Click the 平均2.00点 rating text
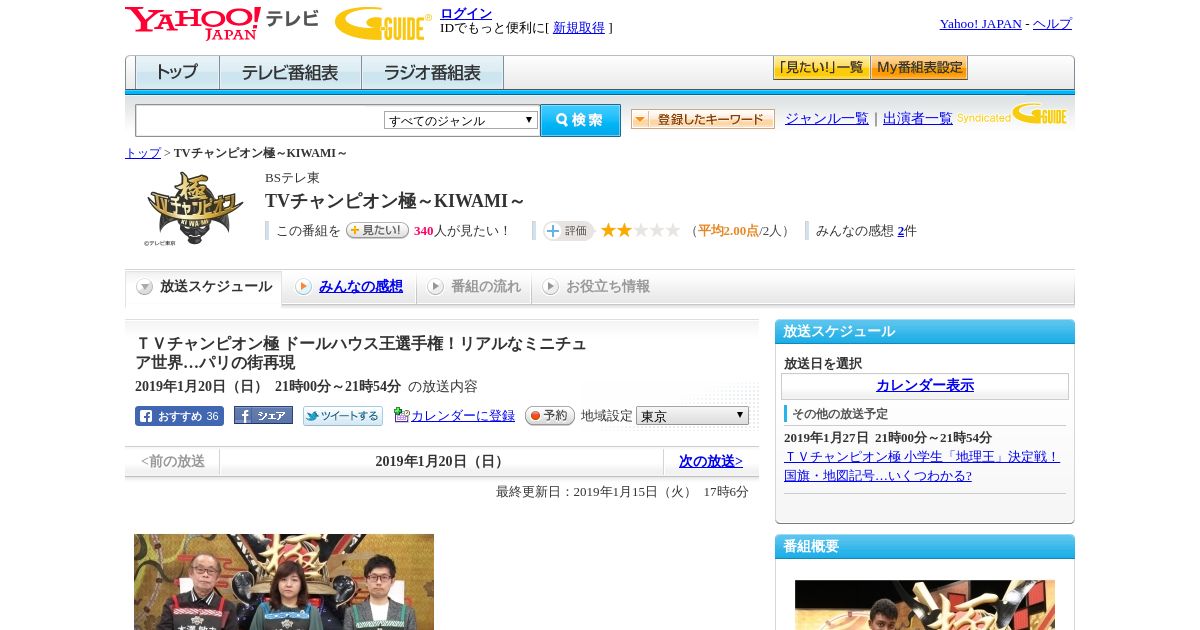Screen dimensions: 1200x630 pyautogui.click(x=728, y=231)
